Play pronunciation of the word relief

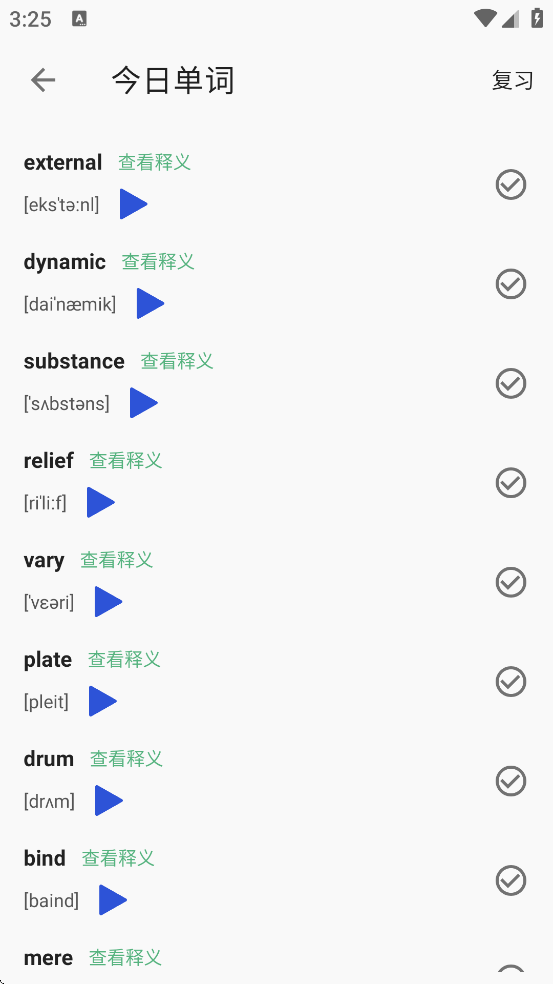point(100,503)
